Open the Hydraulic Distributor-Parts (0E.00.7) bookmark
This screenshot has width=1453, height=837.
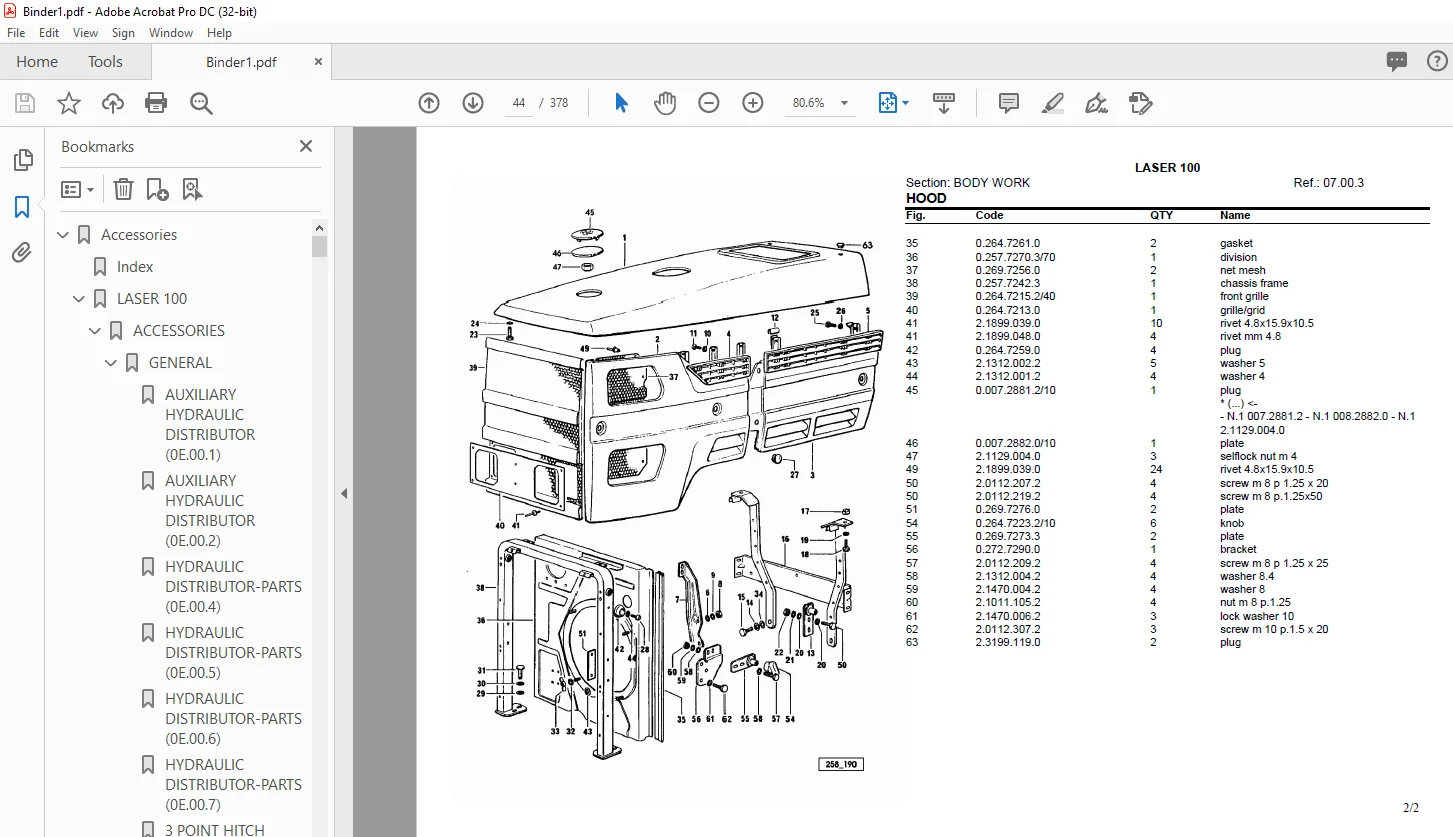(x=233, y=785)
